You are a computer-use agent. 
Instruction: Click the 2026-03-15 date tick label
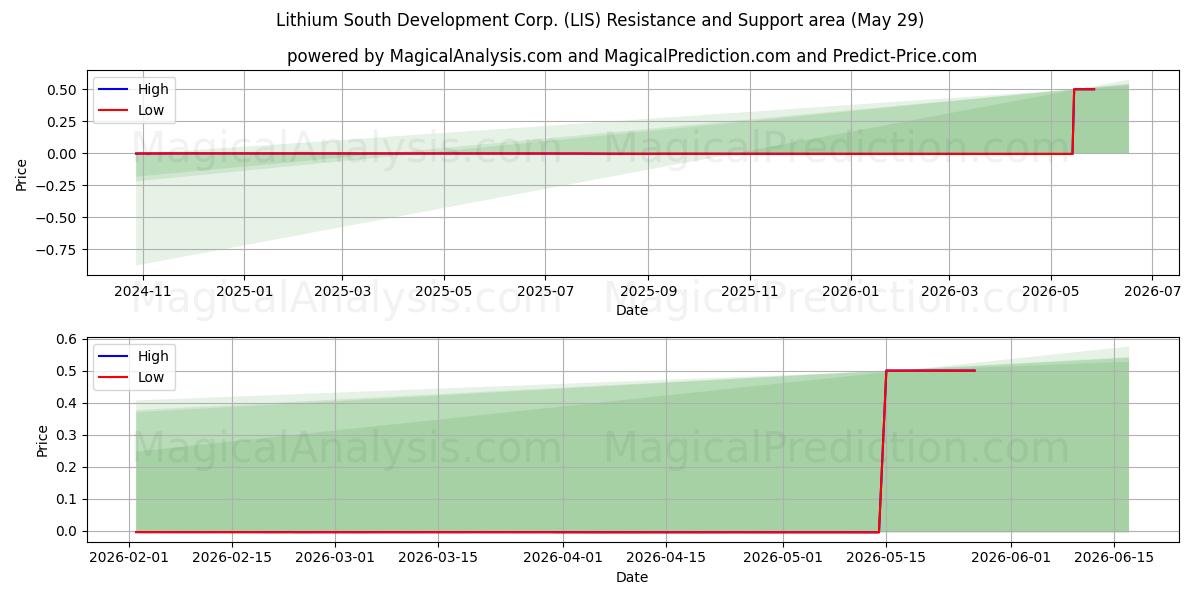point(438,558)
